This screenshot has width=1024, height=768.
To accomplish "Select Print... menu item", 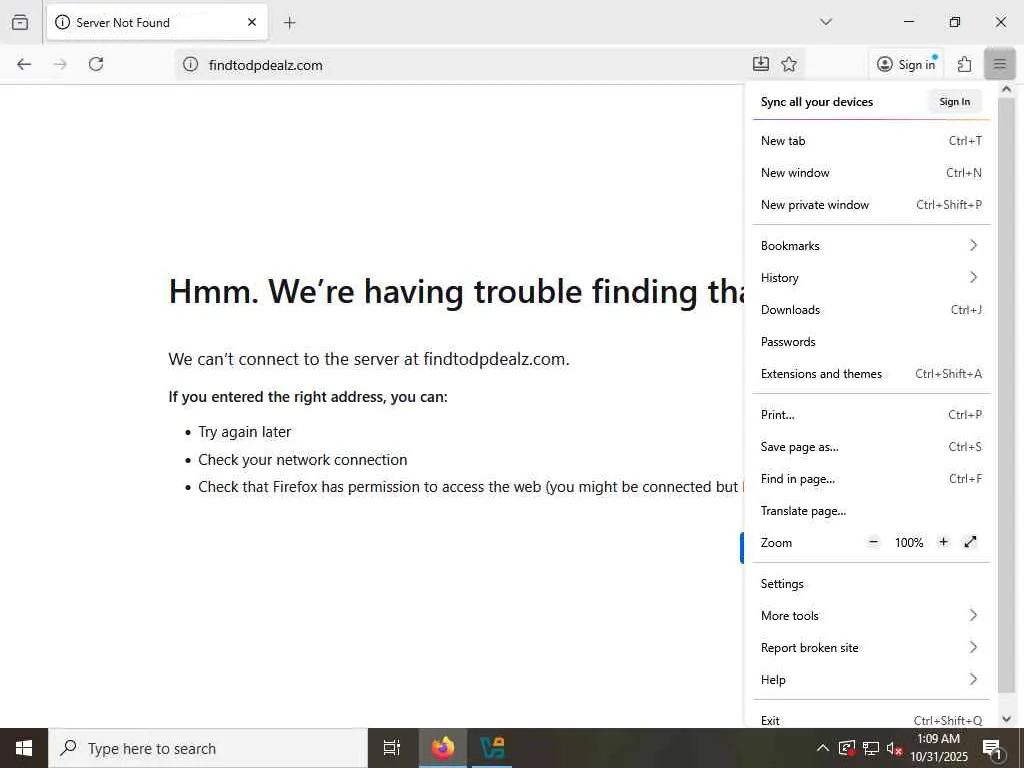I will 871,415.
